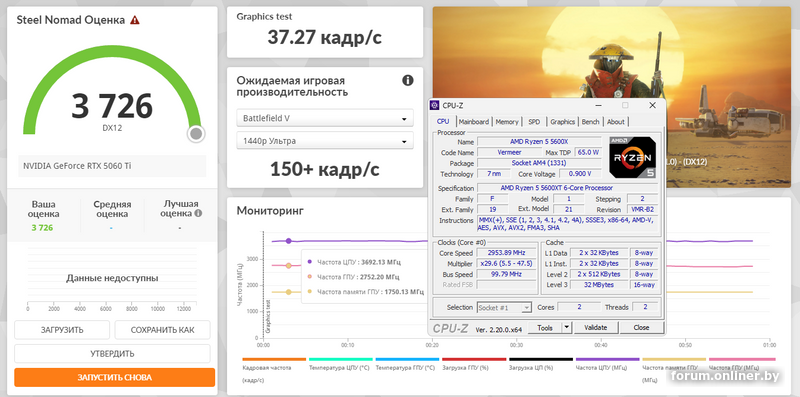This screenshot has width=800, height=397.
Task: Click Ваша оценка value 3 726
Action: pos(42,228)
